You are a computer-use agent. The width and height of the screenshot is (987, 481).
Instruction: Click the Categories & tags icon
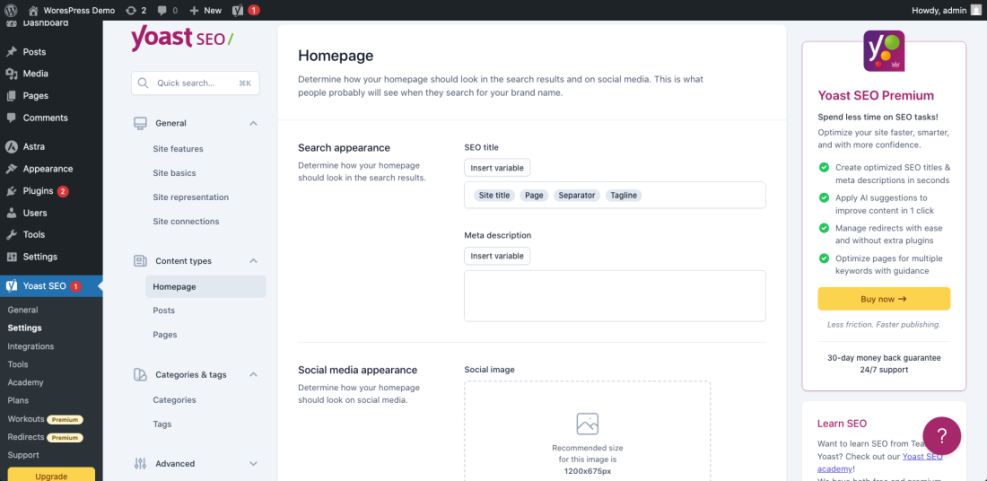point(140,375)
